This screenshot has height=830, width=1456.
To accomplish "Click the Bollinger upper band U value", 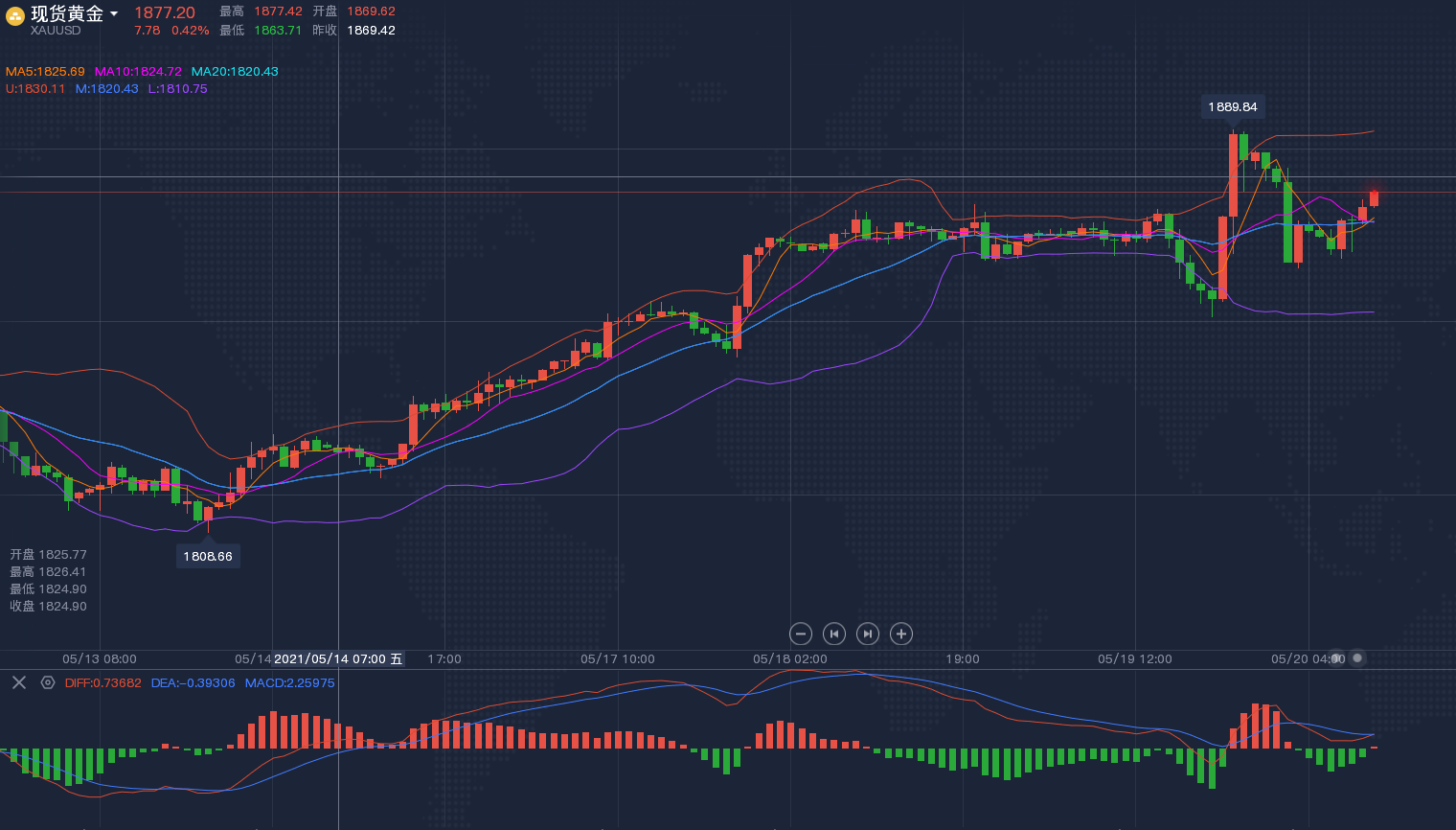I will pos(35,89).
